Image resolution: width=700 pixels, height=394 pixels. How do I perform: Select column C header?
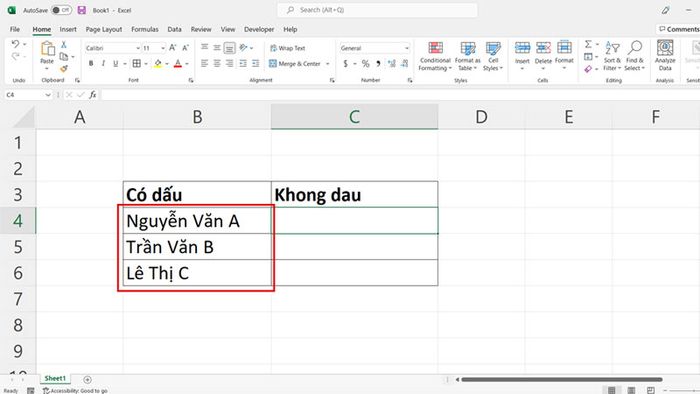(x=354, y=117)
